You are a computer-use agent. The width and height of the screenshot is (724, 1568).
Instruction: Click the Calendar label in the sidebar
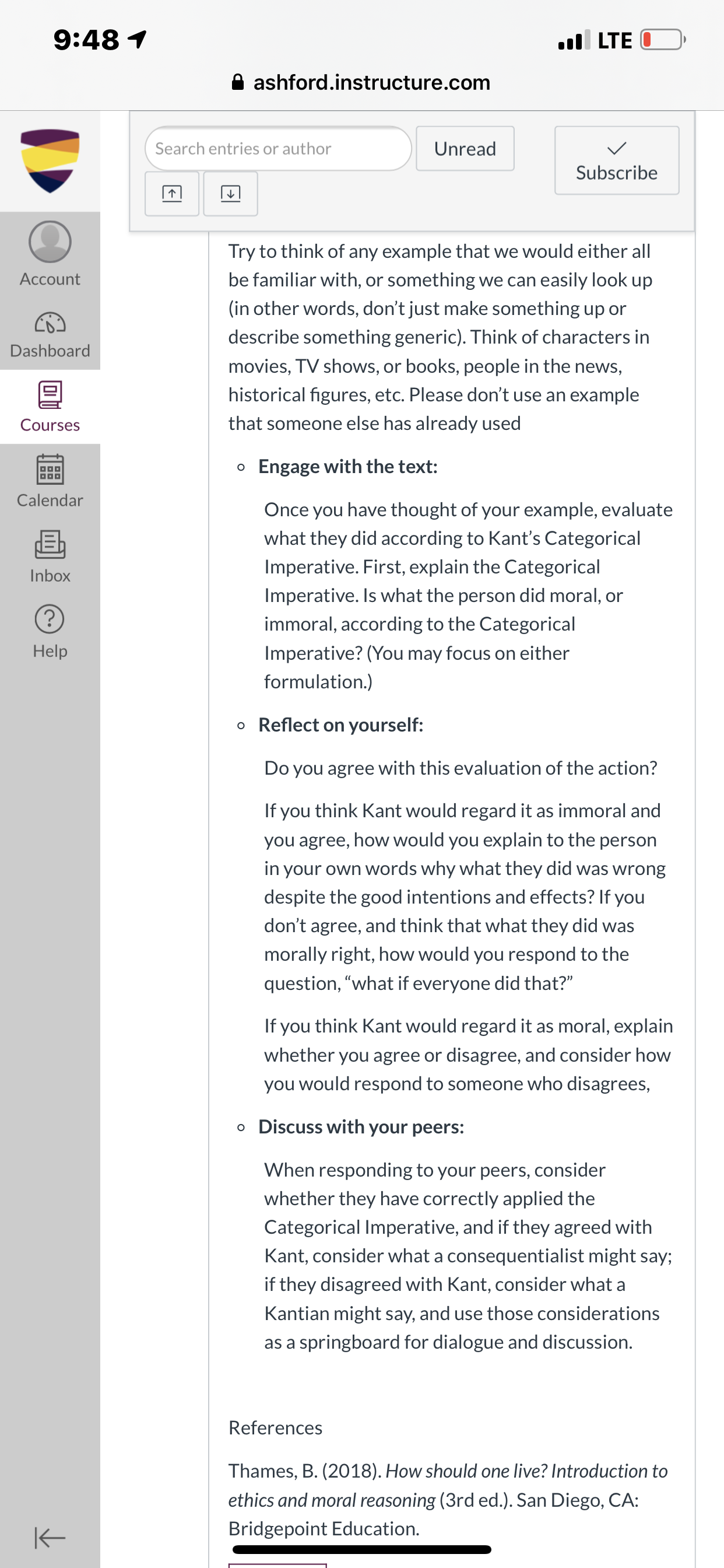pyautogui.click(x=50, y=501)
